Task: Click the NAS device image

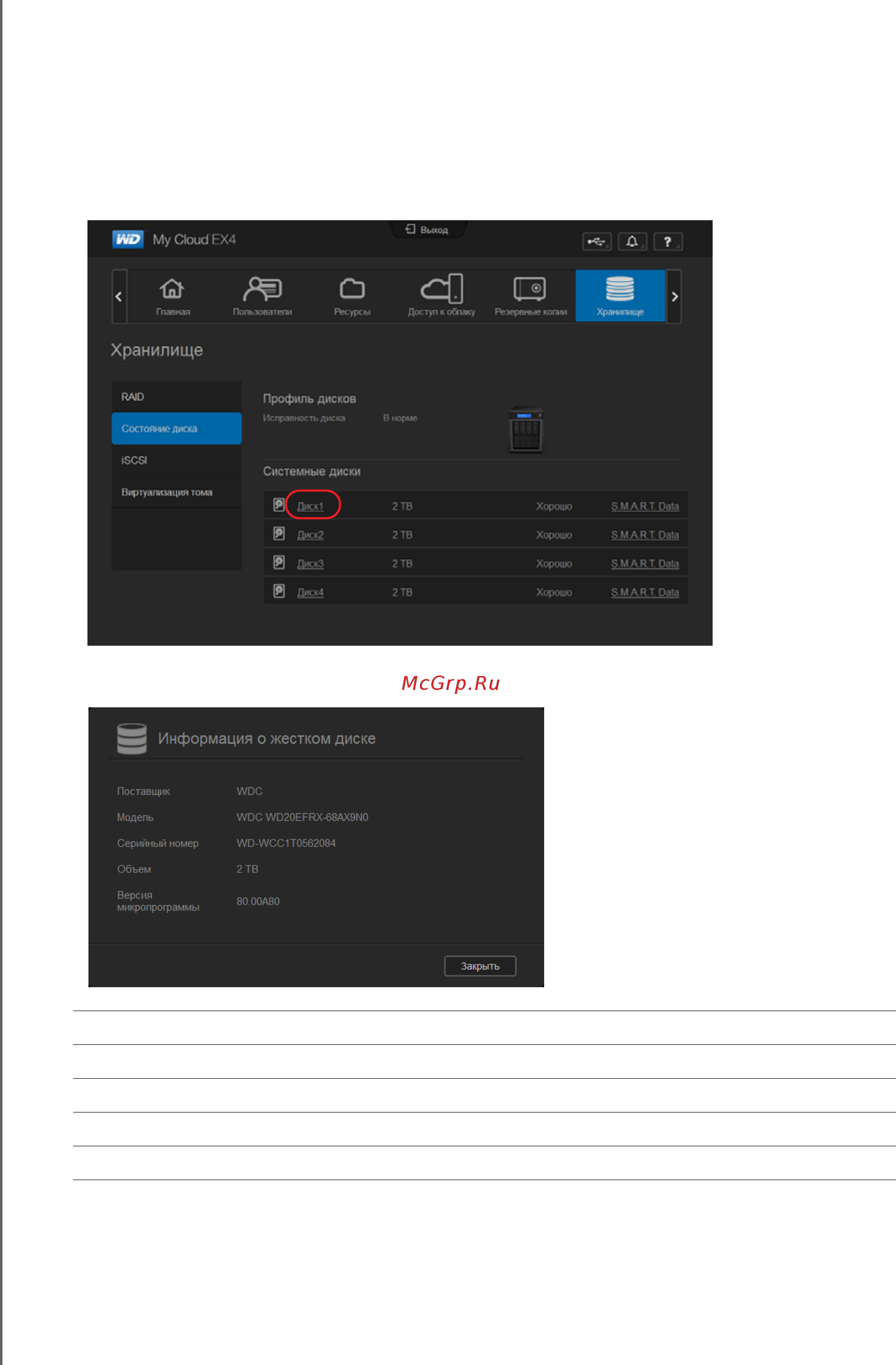Action: click(x=526, y=430)
